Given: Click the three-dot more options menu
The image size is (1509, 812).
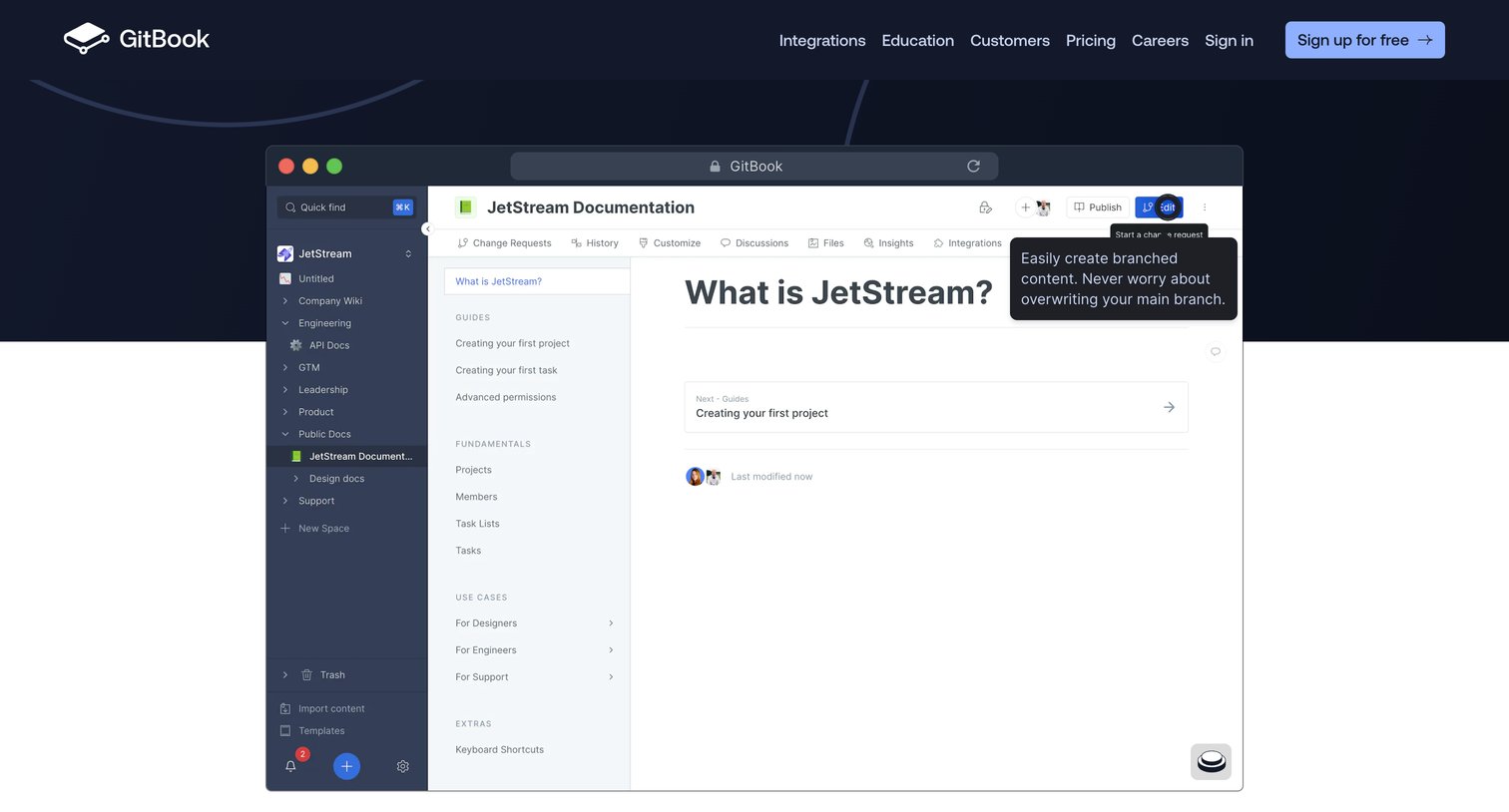Looking at the screenshot, I should [1205, 207].
